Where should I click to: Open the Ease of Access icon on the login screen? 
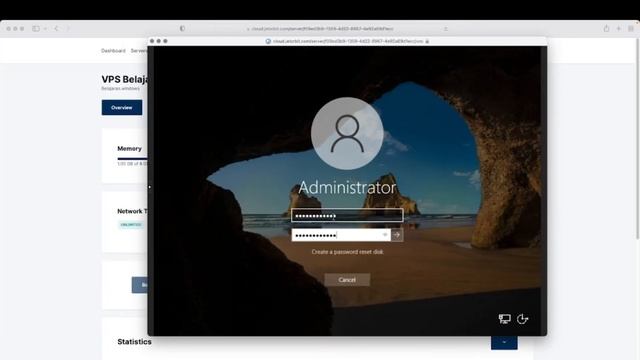click(x=523, y=319)
